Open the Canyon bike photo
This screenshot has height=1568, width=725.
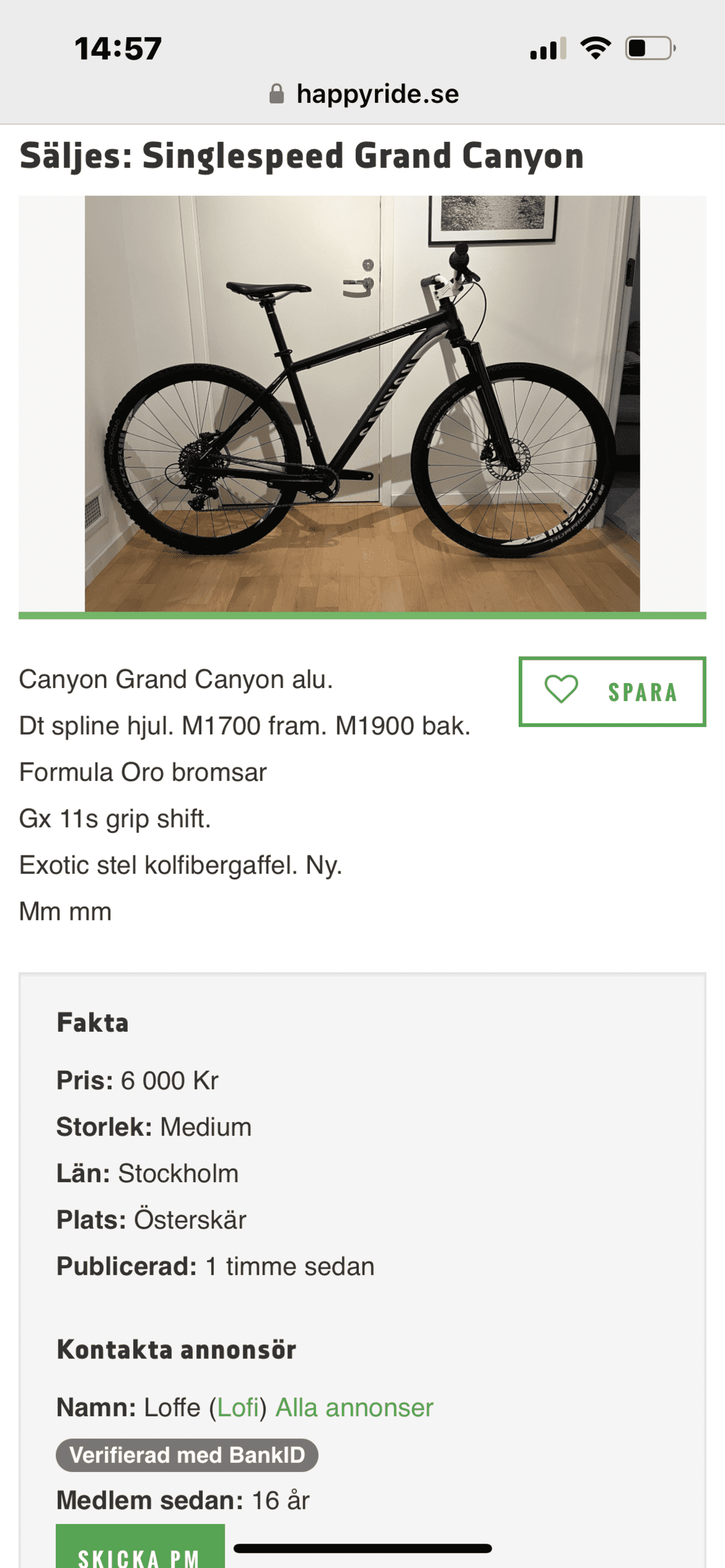362,403
